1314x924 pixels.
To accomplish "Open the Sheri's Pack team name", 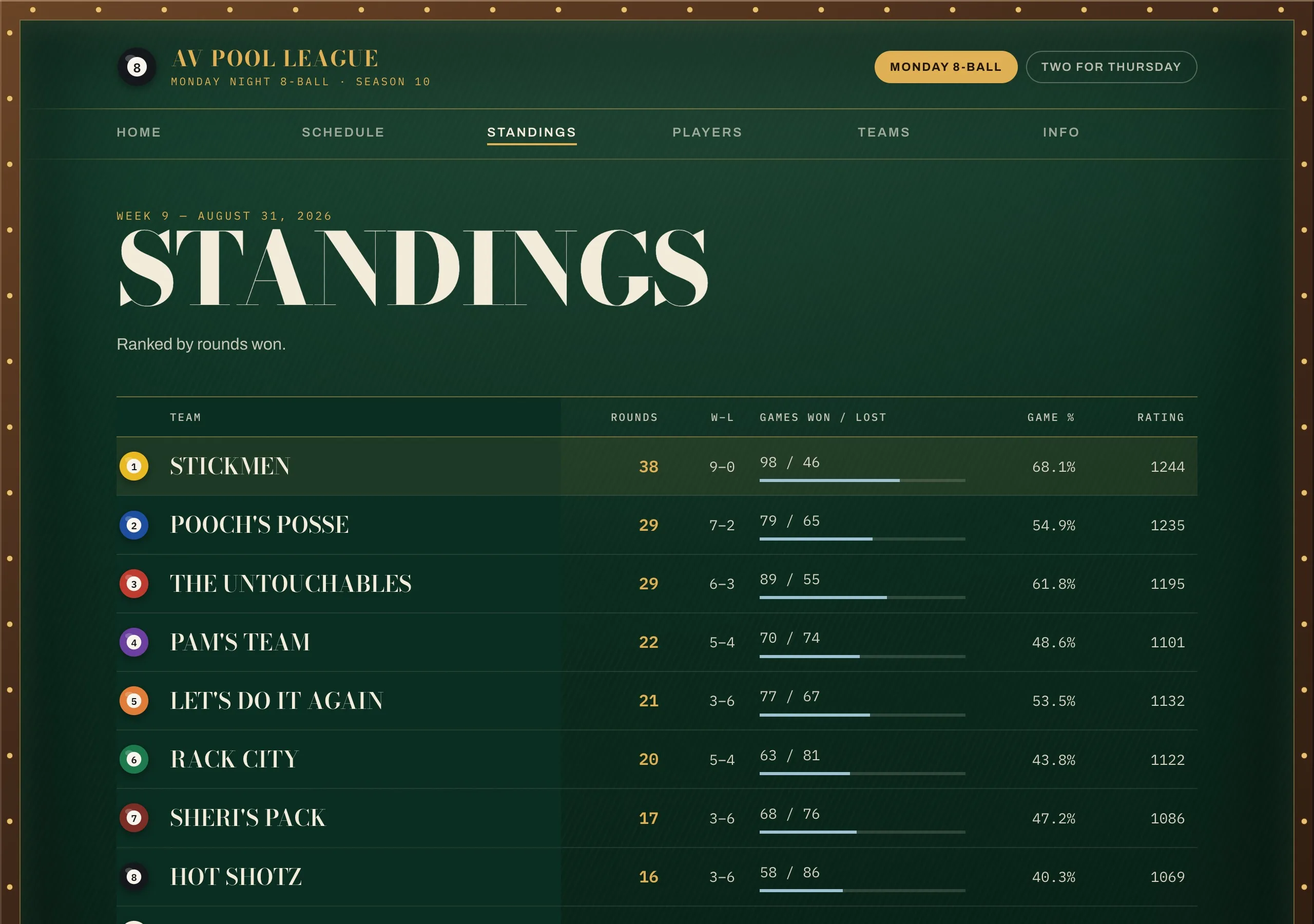I will coord(248,818).
